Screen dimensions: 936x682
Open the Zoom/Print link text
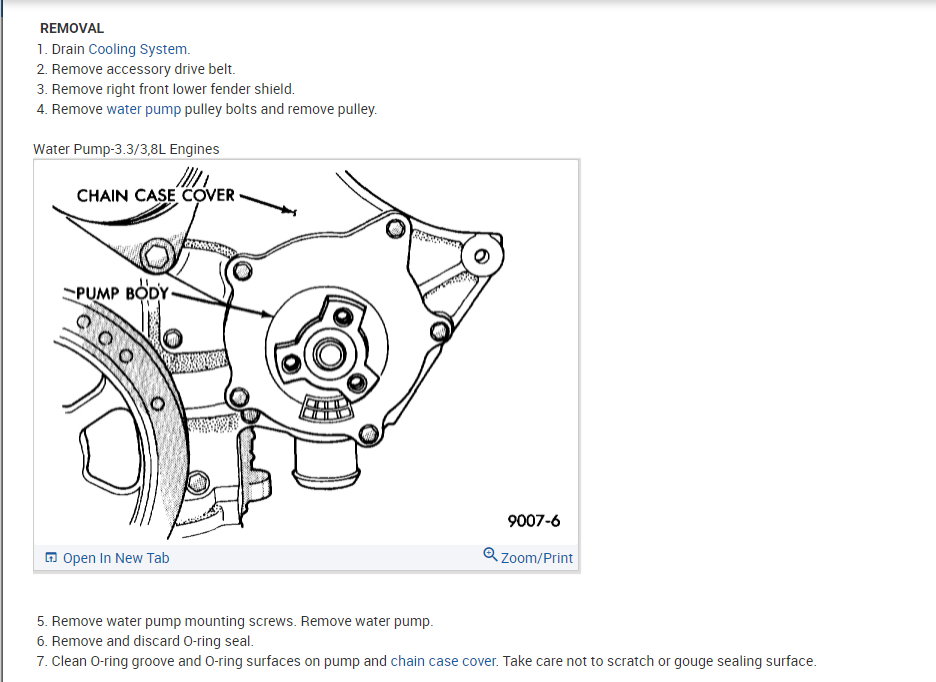pos(537,558)
